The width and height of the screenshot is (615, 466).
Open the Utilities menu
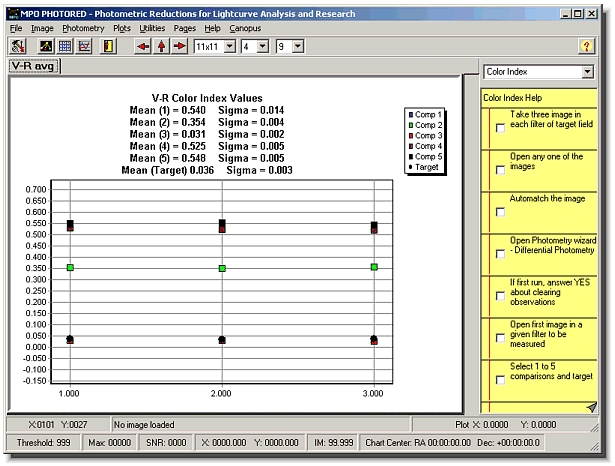point(152,28)
